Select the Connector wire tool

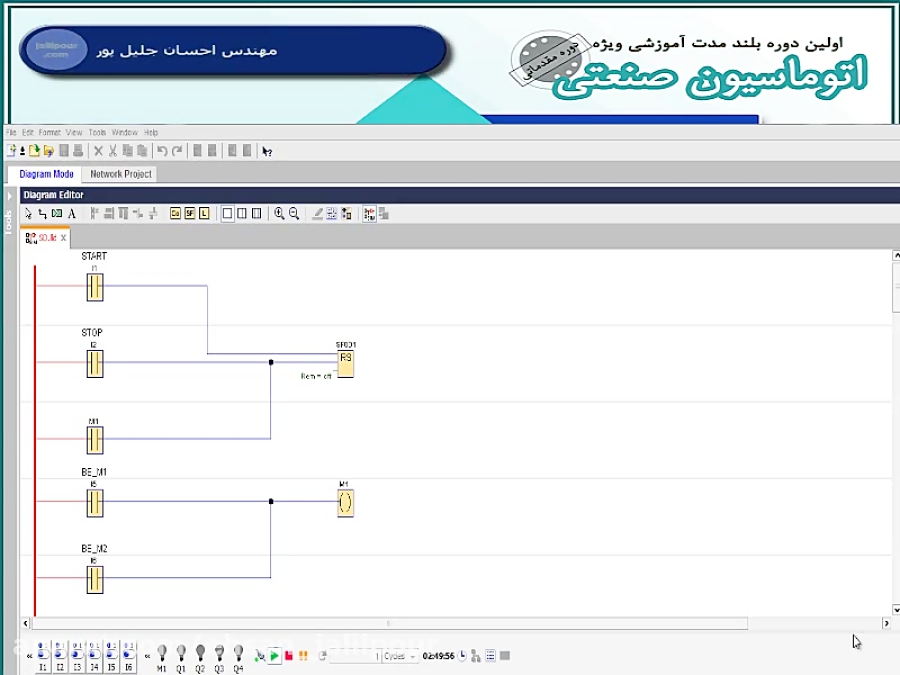[42, 213]
